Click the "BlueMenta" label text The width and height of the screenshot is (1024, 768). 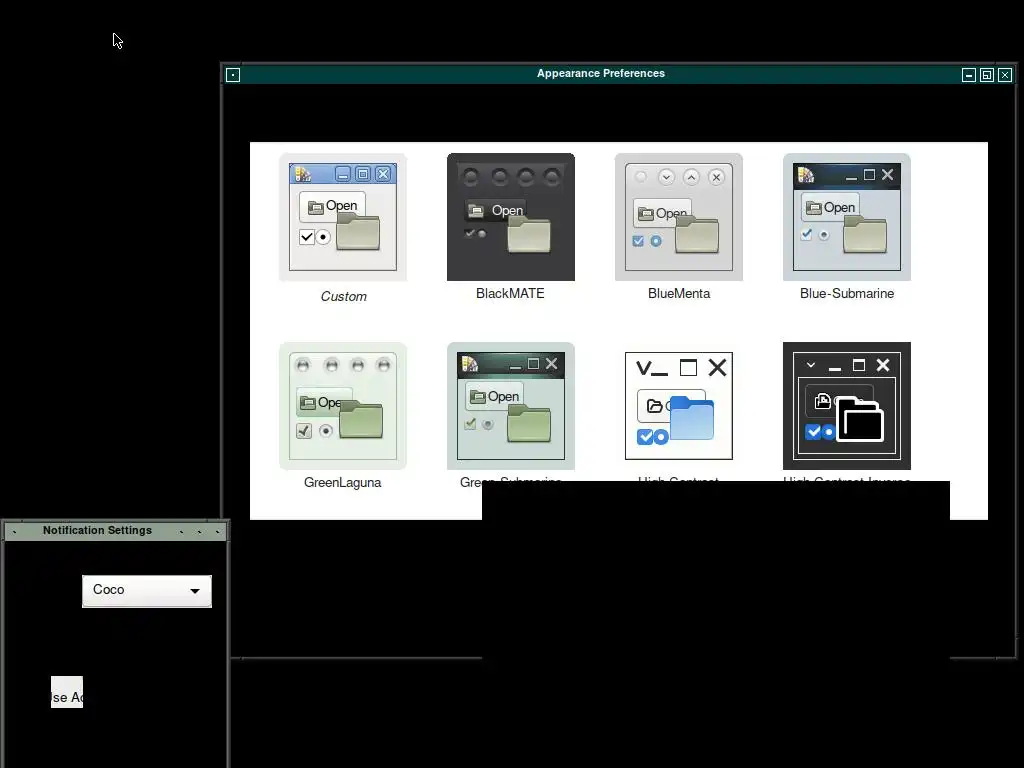point(679,293)
